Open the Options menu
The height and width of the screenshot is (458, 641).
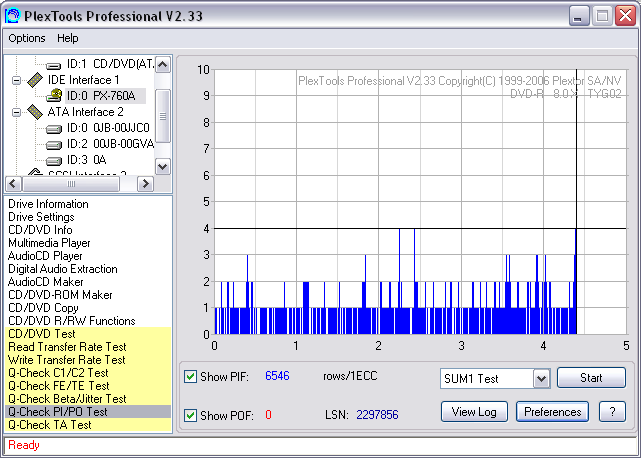pyautogui.click(x=27, y=38)
